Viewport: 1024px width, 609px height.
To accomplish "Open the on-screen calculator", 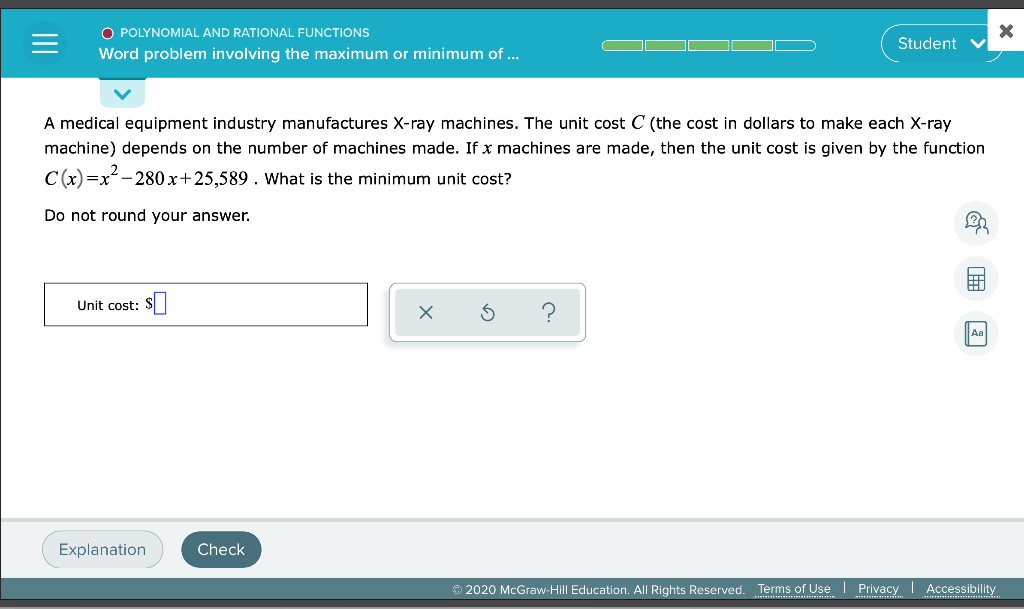I will click(x=975, y=278).
